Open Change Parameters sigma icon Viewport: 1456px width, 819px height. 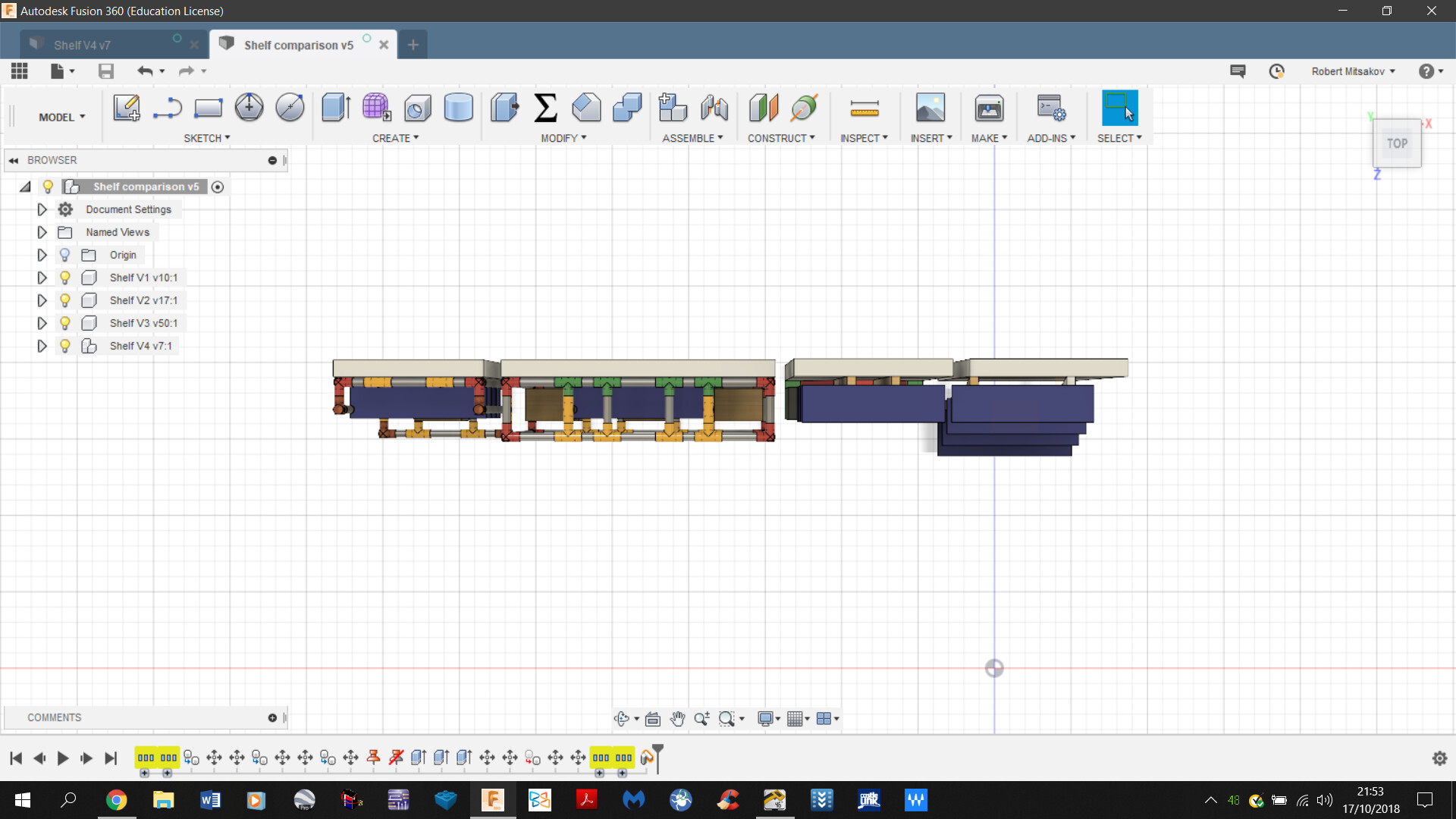(545, 108)
